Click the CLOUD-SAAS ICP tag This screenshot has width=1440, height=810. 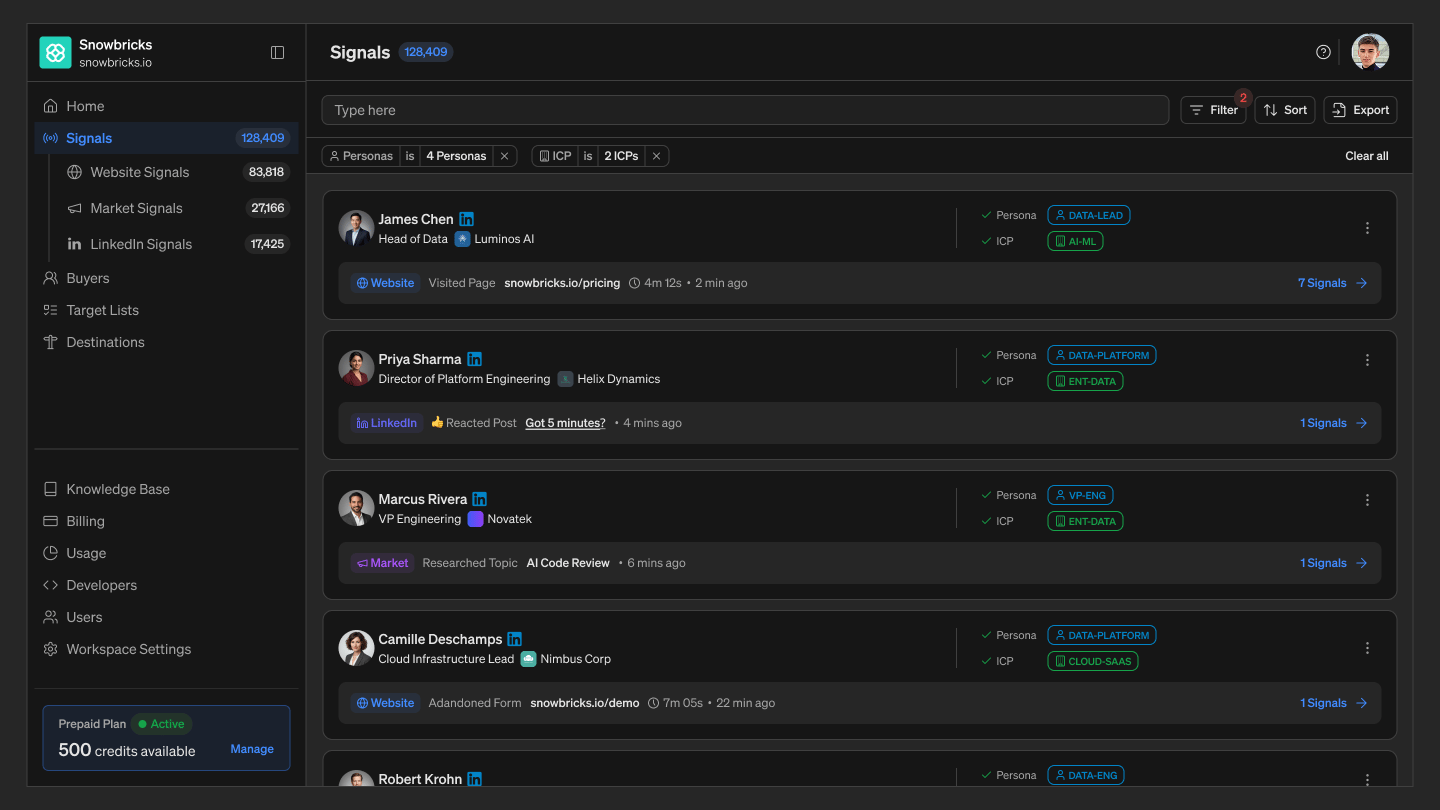tap(1092, 661)
